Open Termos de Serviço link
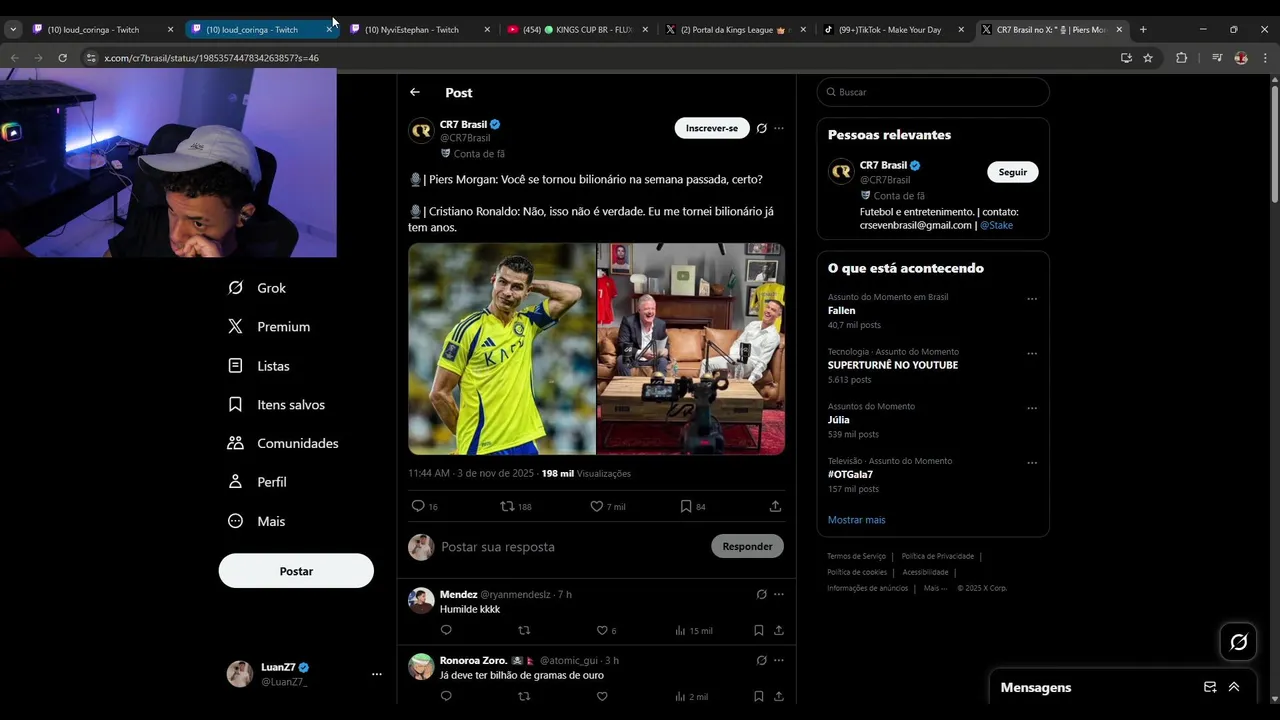 tap(856, 556)
